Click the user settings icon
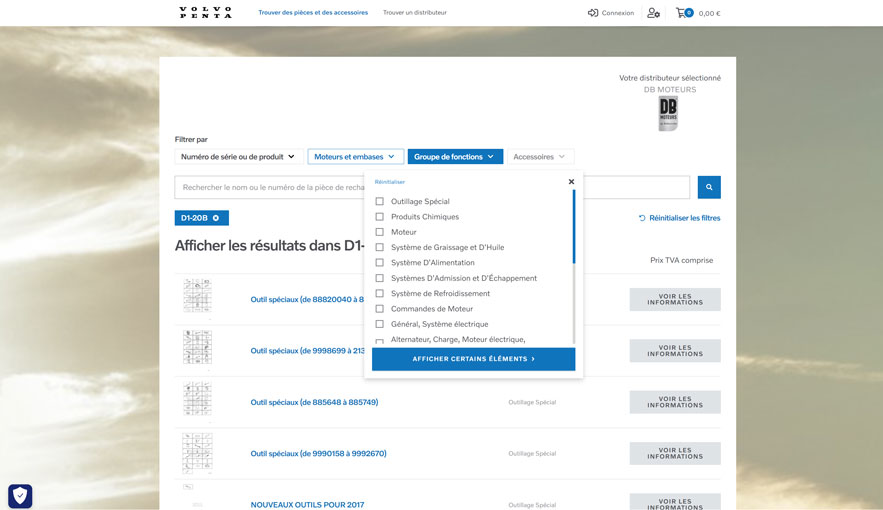 [x=653, y=13]
